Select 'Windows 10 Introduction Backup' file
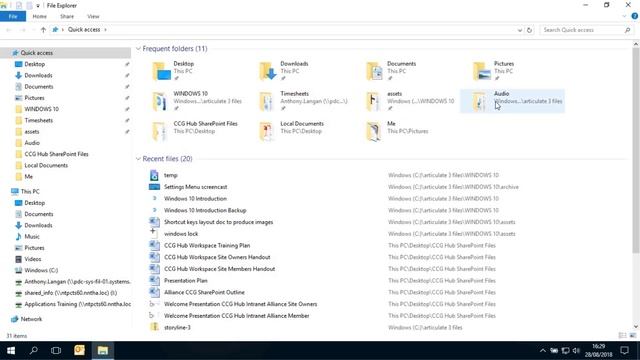640x360 pixels. tap(205, 211)
